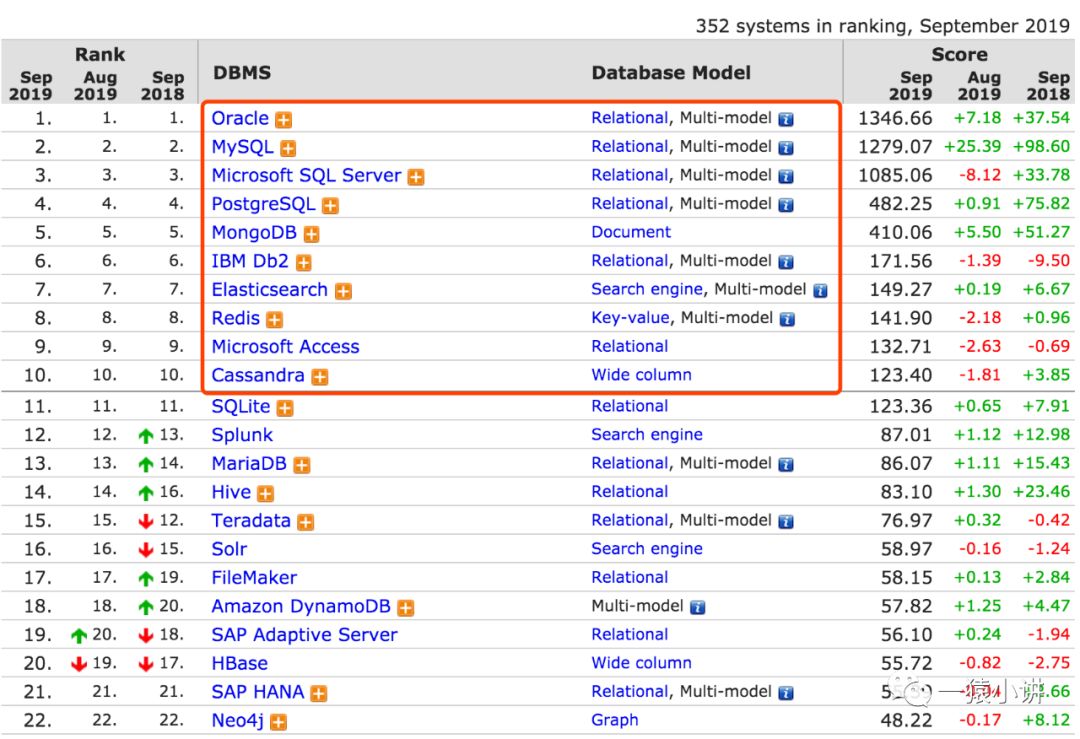Viewport: 1080px width, 739px height.
Task: Click the plus icon beside IBM Db2
Action: tap(304, 262)
